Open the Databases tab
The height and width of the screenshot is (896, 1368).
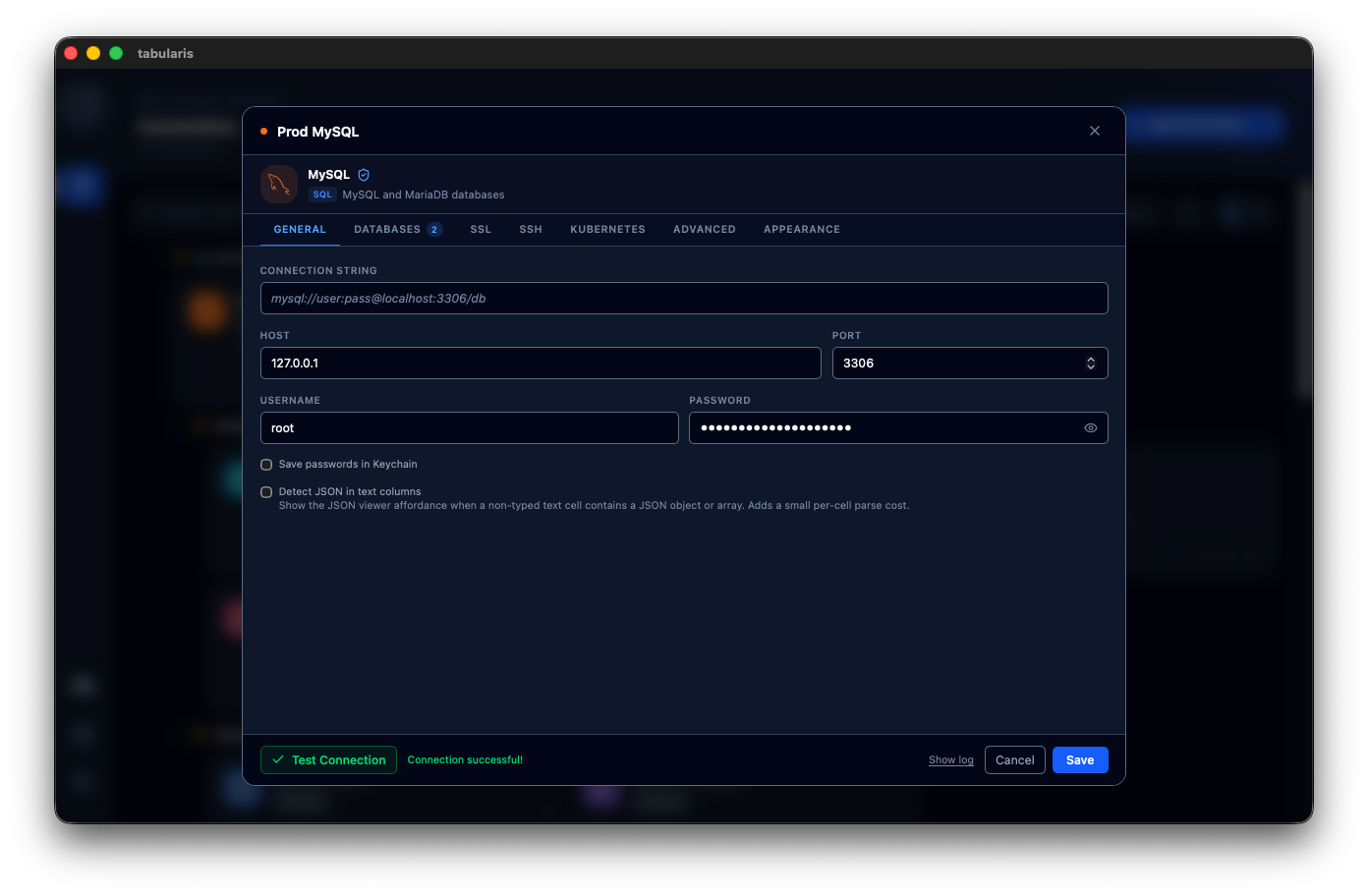coord(398,230)
